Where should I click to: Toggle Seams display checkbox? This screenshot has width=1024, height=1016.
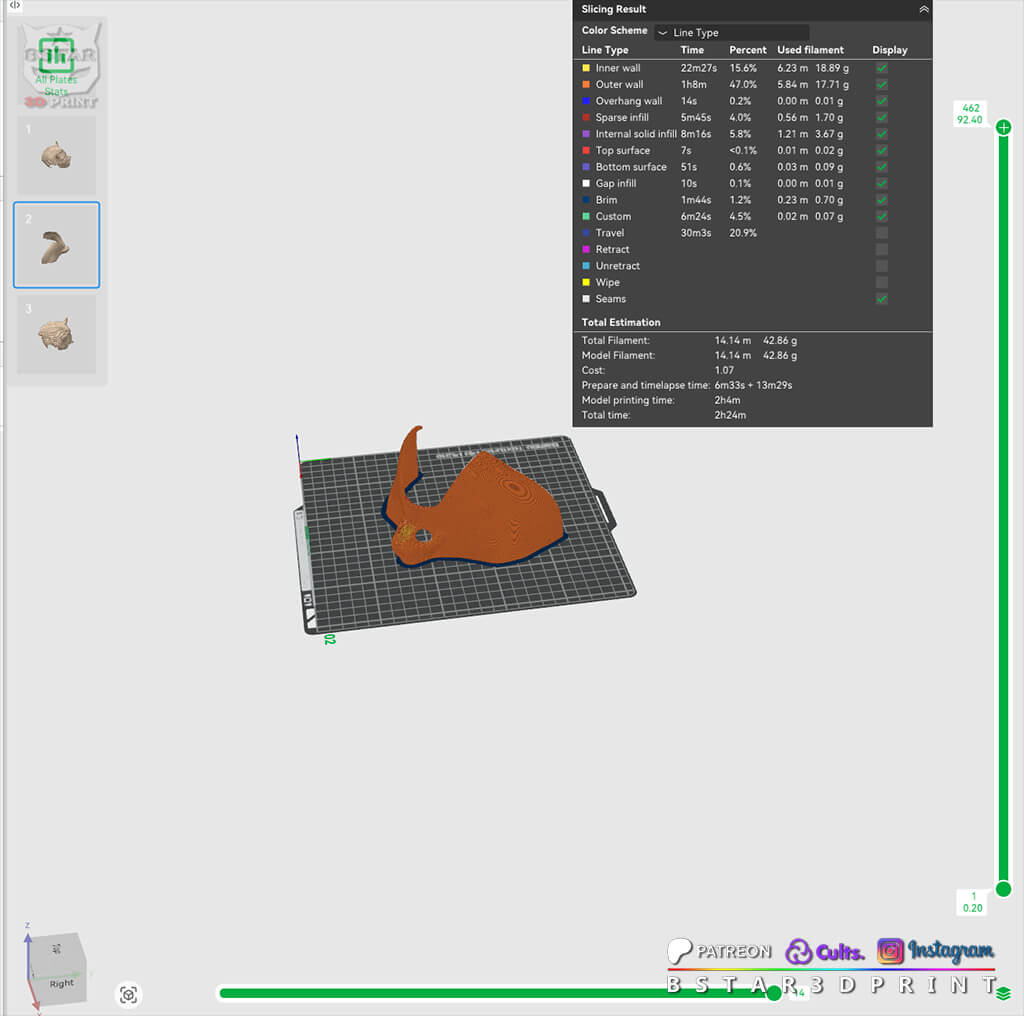click(x=882, y=299)
